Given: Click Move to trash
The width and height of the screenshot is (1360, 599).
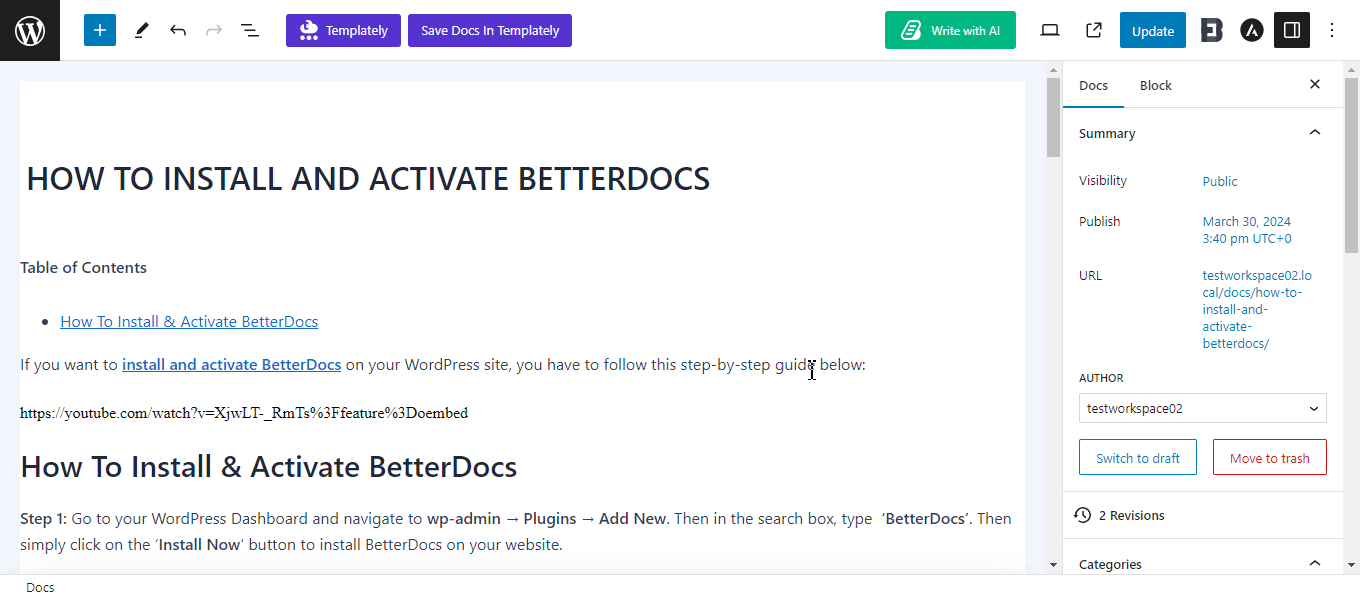Looking at the screenshot, I should click(1269, 457).
